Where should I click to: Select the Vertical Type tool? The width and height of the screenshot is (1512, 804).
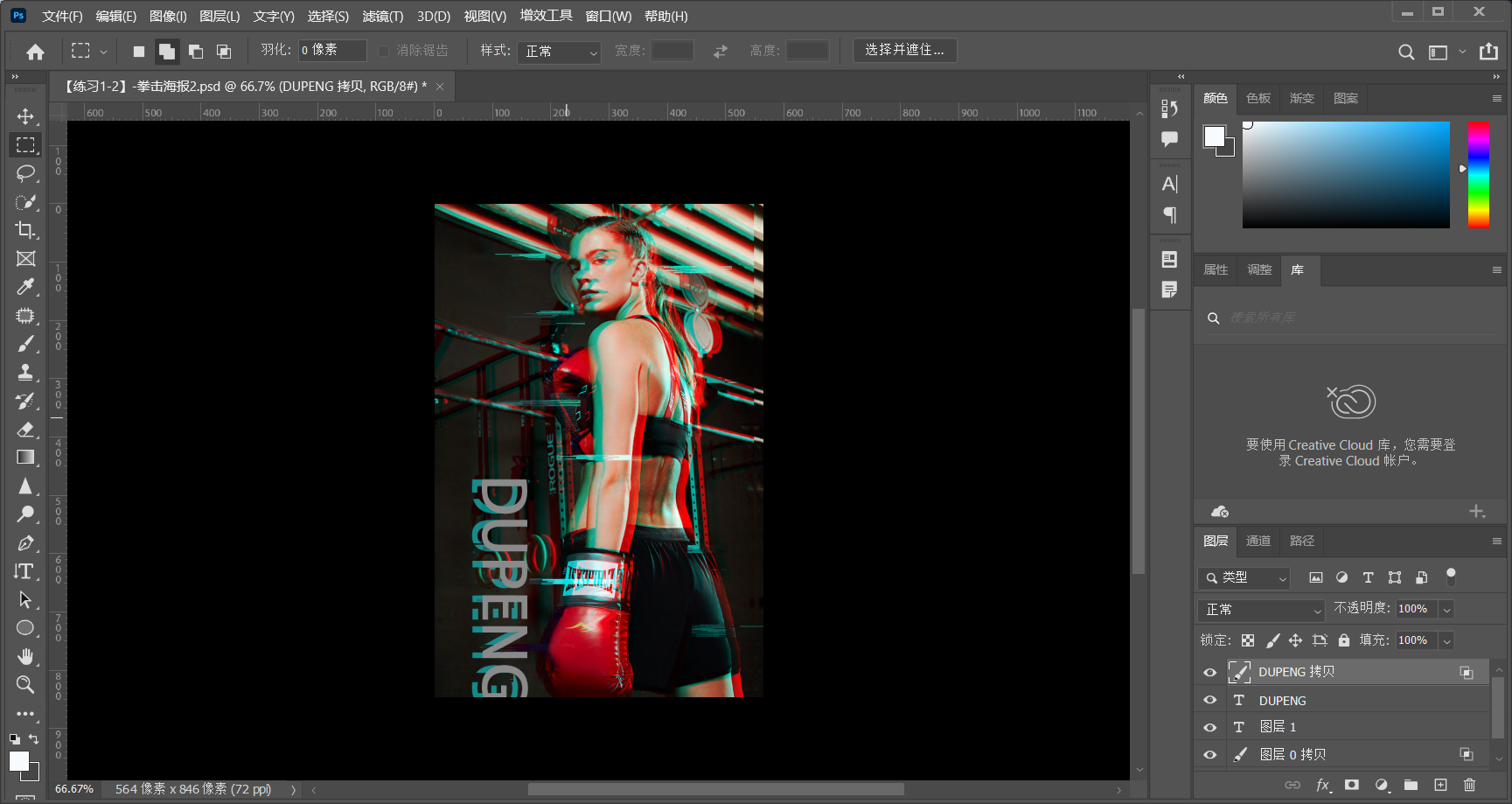25,571
